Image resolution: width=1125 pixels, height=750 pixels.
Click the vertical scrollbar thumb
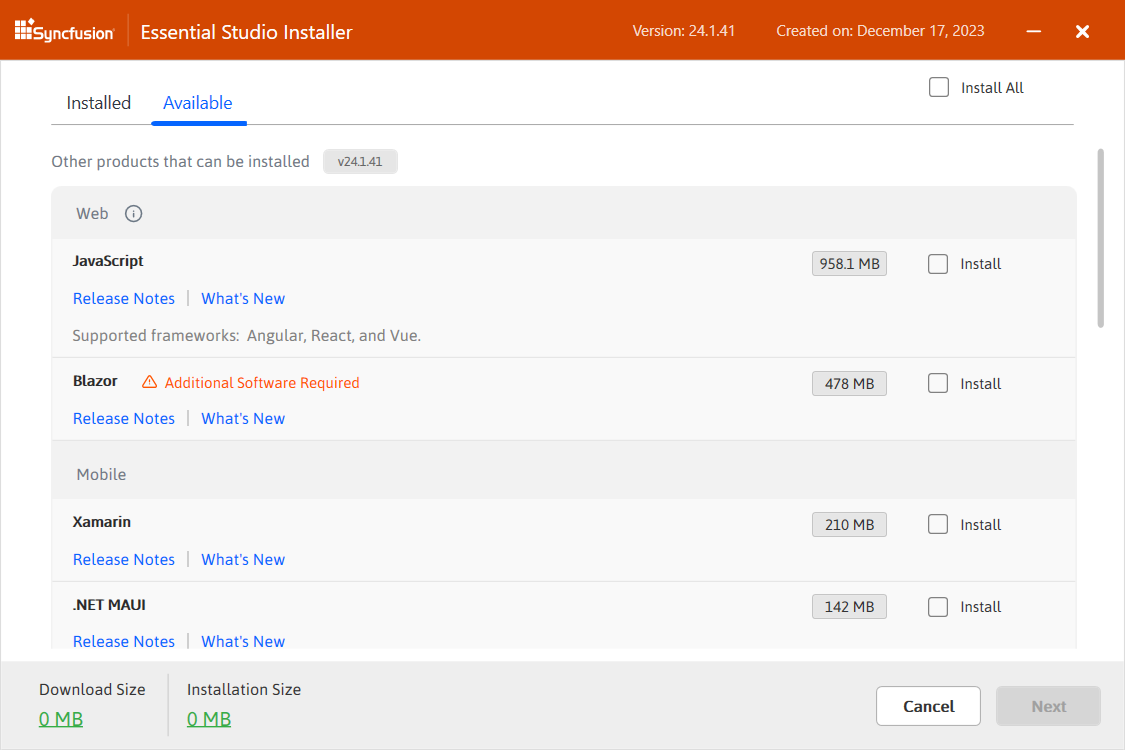(x=1101, y=238)
